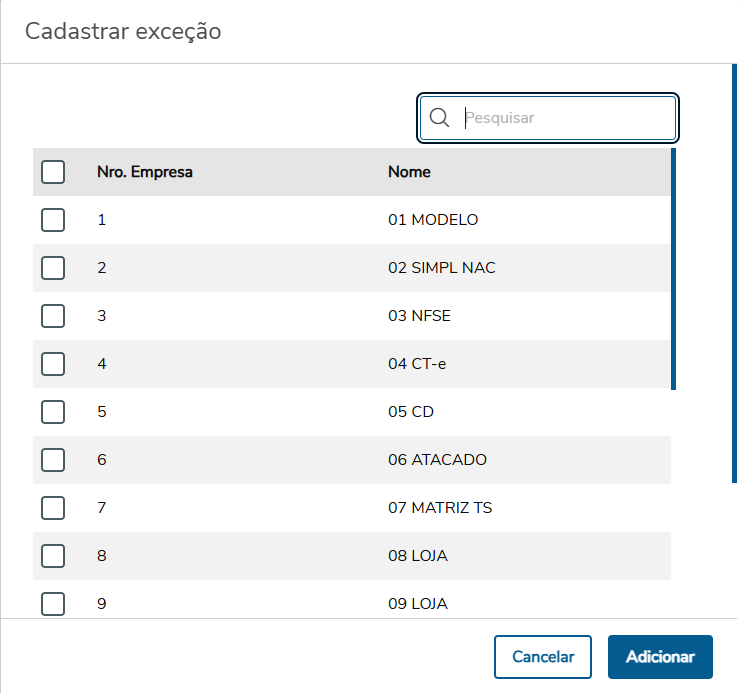Click the blue vertical table scrollbar
The image size is (737, 693).
point(673,268)
